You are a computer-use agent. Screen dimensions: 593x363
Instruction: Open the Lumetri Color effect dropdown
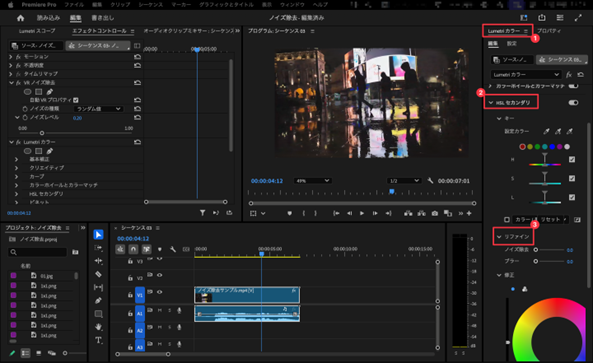tap(525, 74)
